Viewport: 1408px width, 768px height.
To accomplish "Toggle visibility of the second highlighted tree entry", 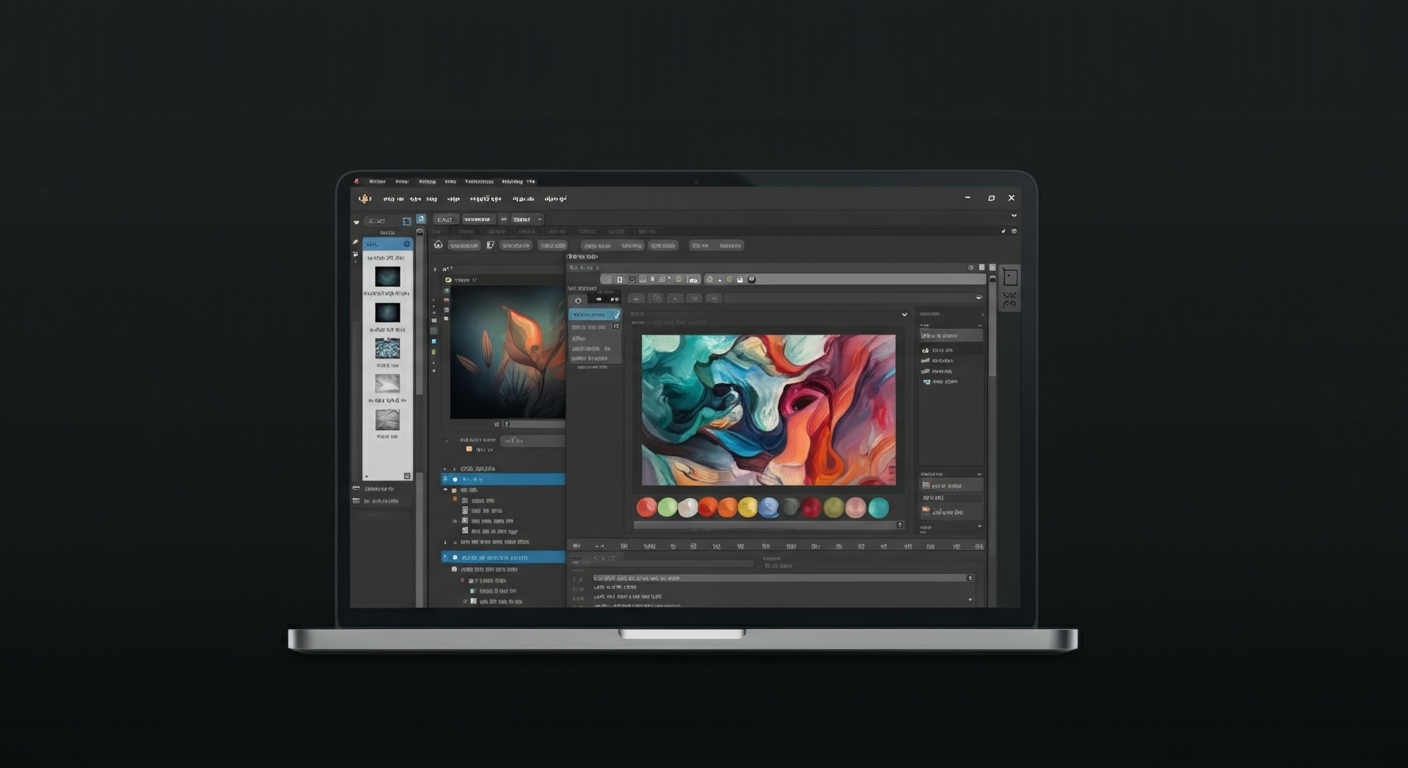I will point(454,558).
